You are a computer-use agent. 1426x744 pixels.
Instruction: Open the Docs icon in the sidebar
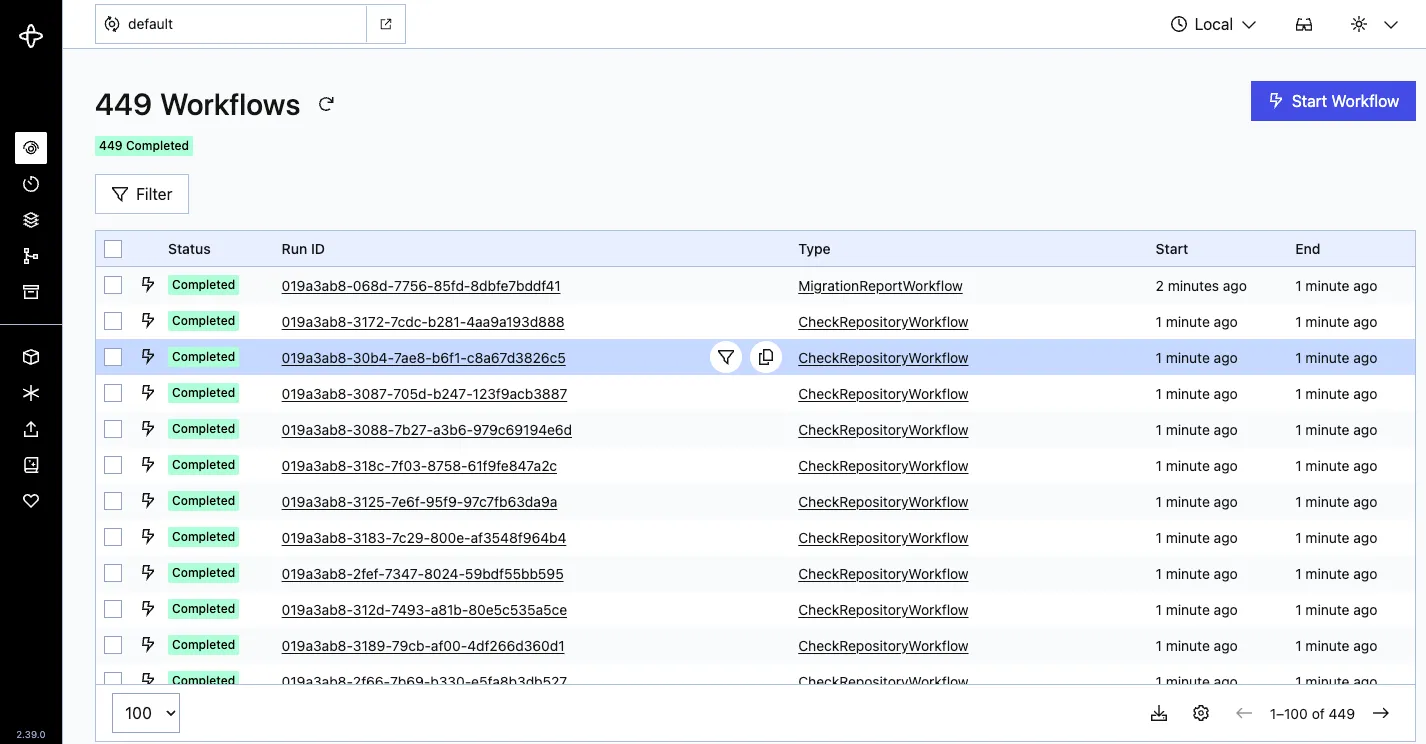pyautogui.click(x=31, y=465)
